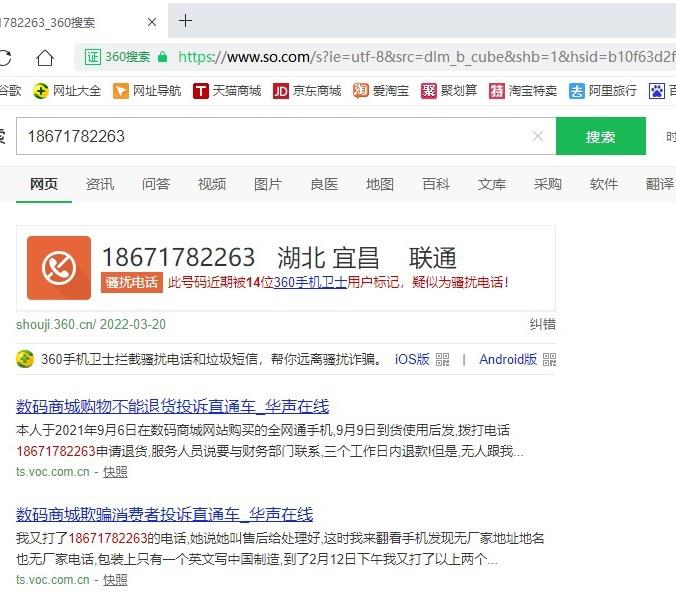Click the green 证 certificate badge
The image size is (676, 610).
pos(92,57)
